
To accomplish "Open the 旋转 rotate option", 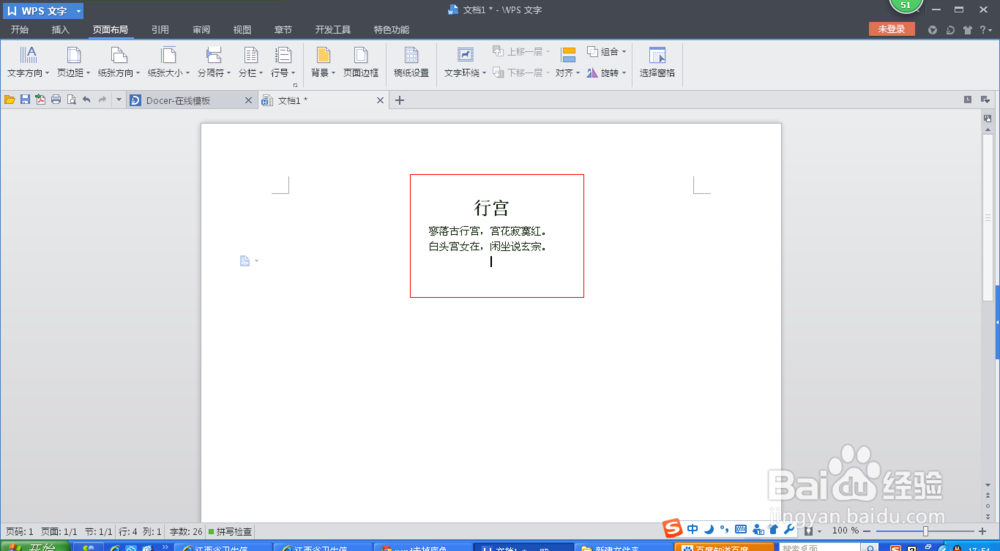I will [x=607, y=73].
